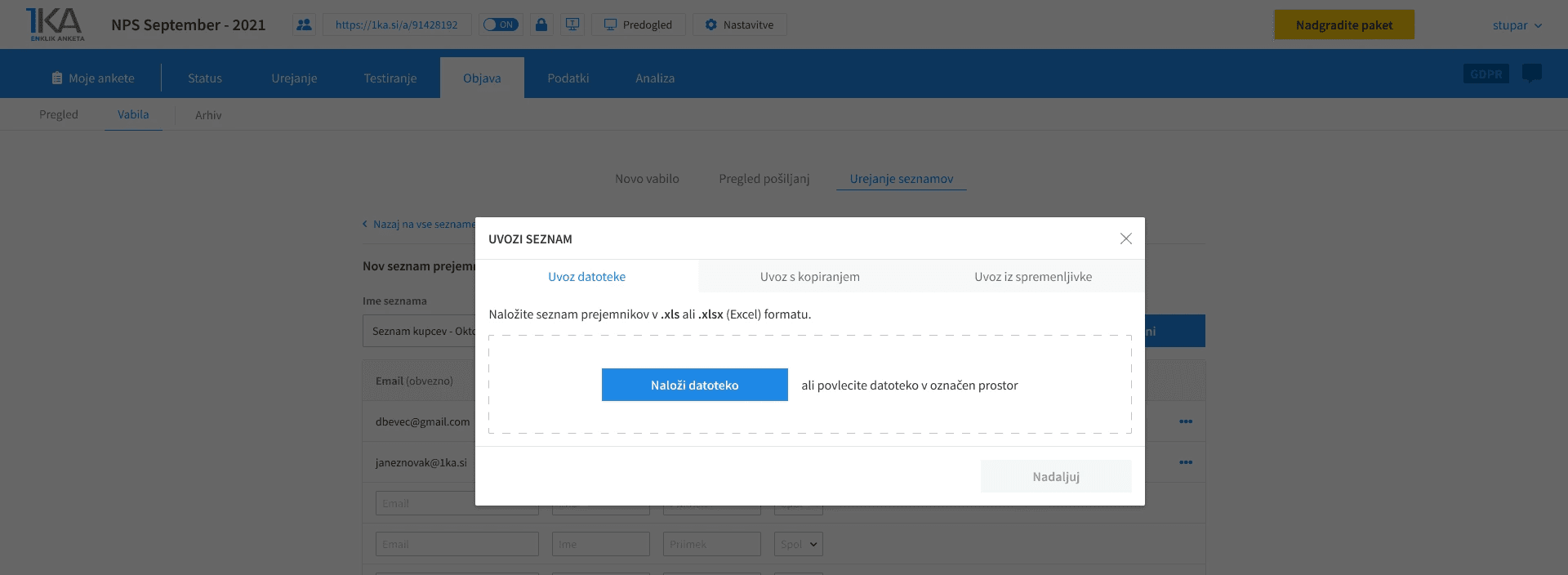
Task: Switch to Status tab
Action: 205,78
